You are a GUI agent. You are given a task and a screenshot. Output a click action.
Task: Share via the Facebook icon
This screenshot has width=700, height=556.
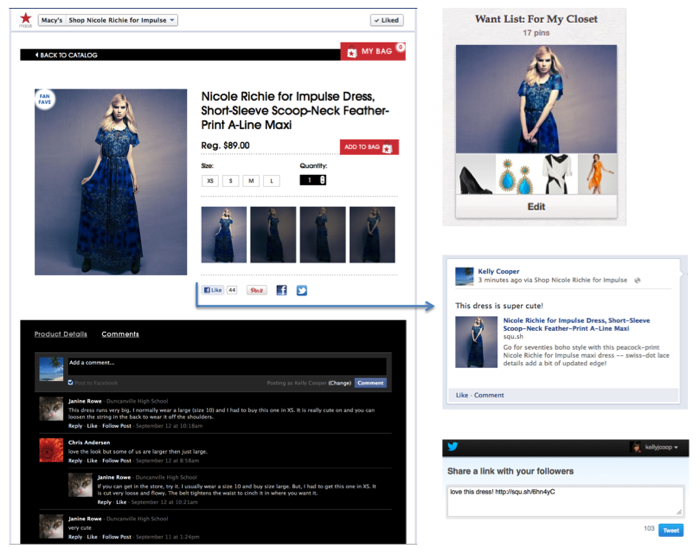[281, 290]
